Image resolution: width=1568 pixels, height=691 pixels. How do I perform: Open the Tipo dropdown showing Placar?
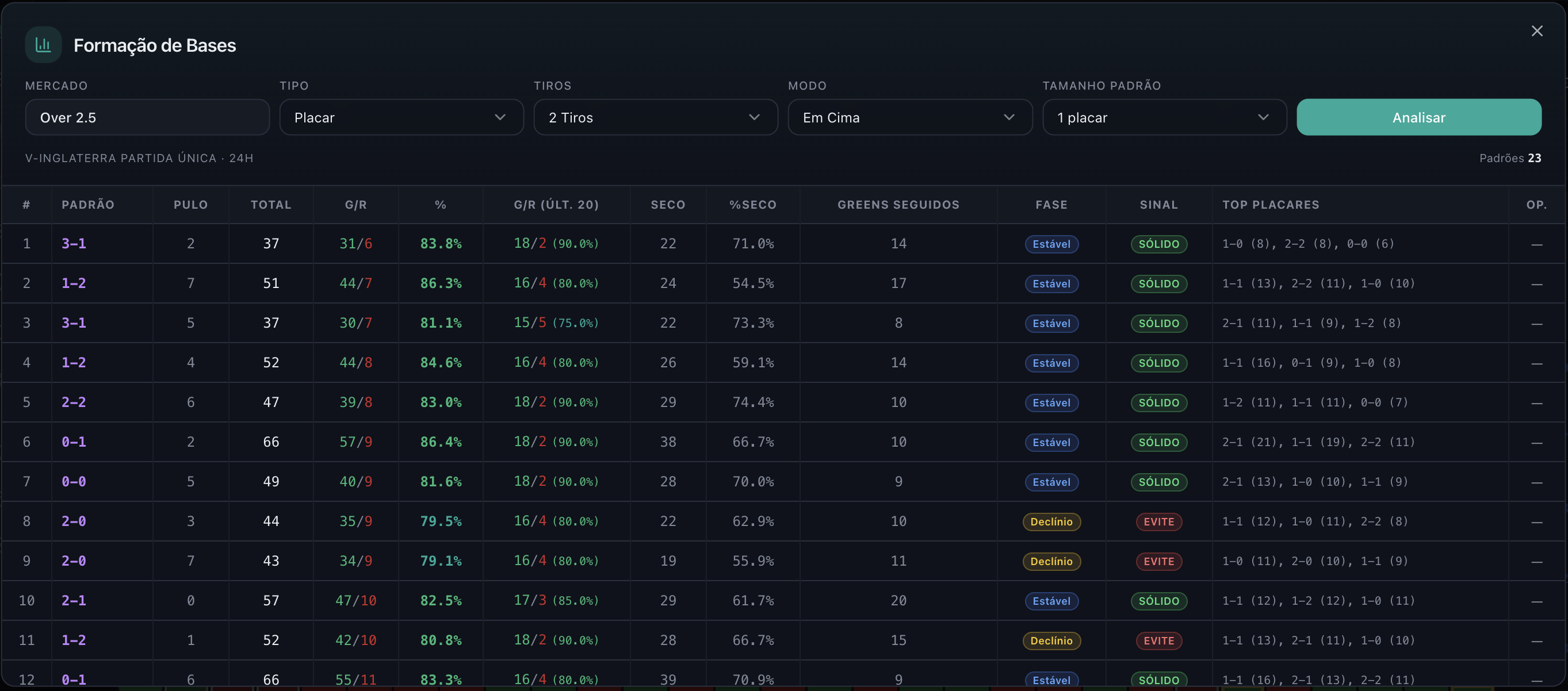pyautogui.click(x=400, y=117)
